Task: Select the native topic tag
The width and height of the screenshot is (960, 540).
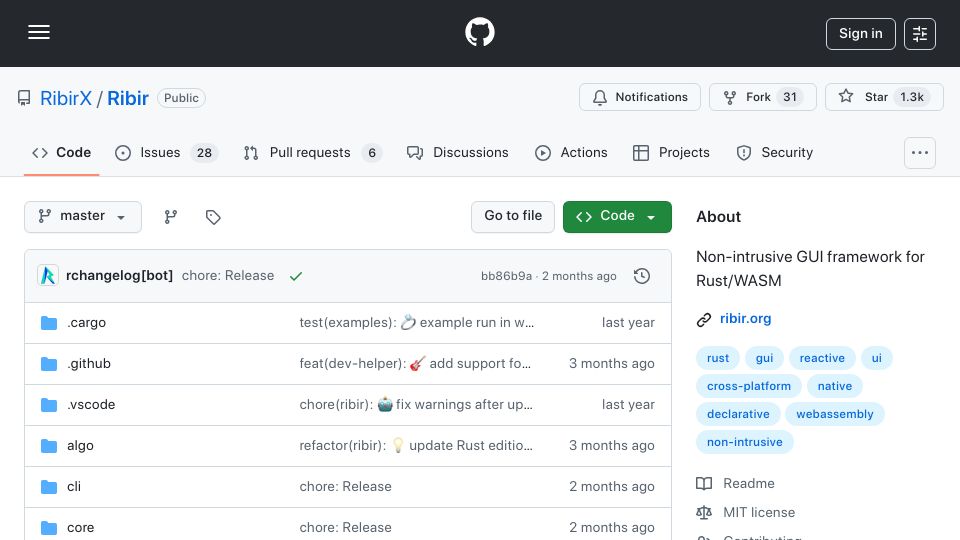Action: point(834,386)
